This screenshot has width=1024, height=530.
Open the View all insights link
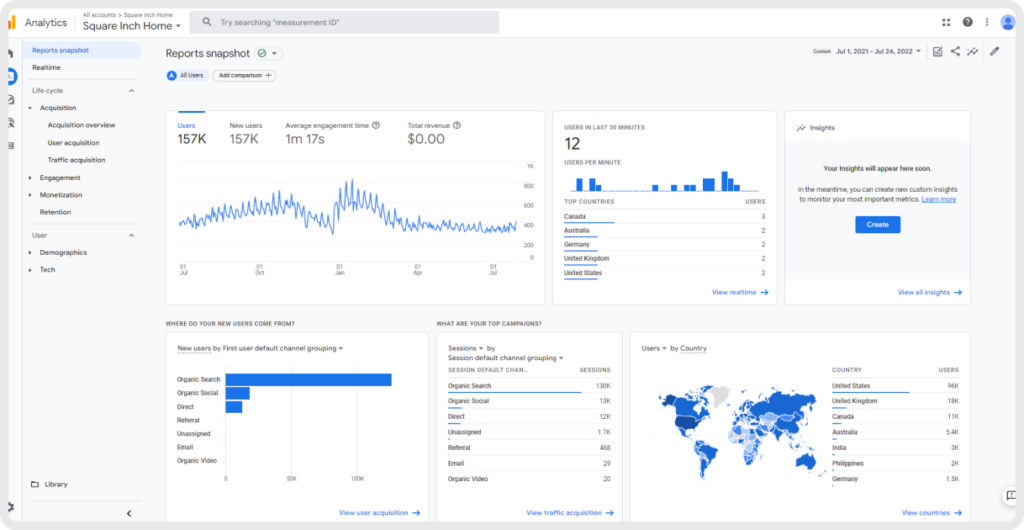pyautogui.click(x=930, y=292)
